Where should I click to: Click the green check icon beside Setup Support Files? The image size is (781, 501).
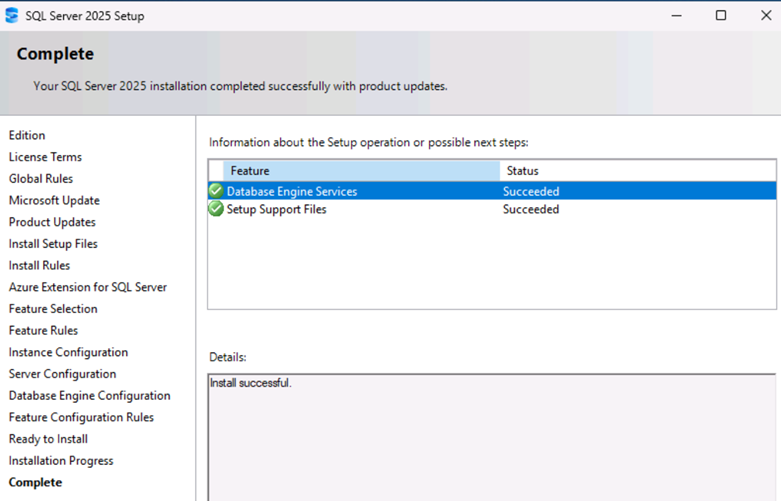(x=216, y=209)
